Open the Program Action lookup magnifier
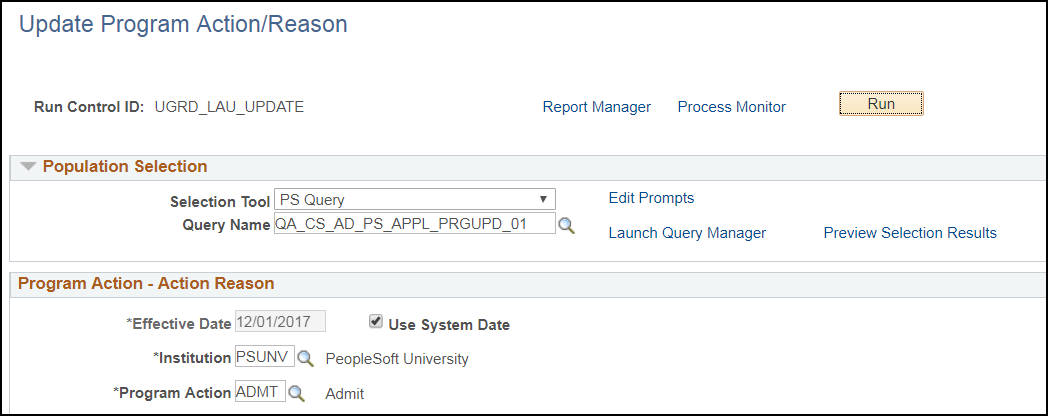Screen dimensions: 1048x416 (x=297, y=393)
